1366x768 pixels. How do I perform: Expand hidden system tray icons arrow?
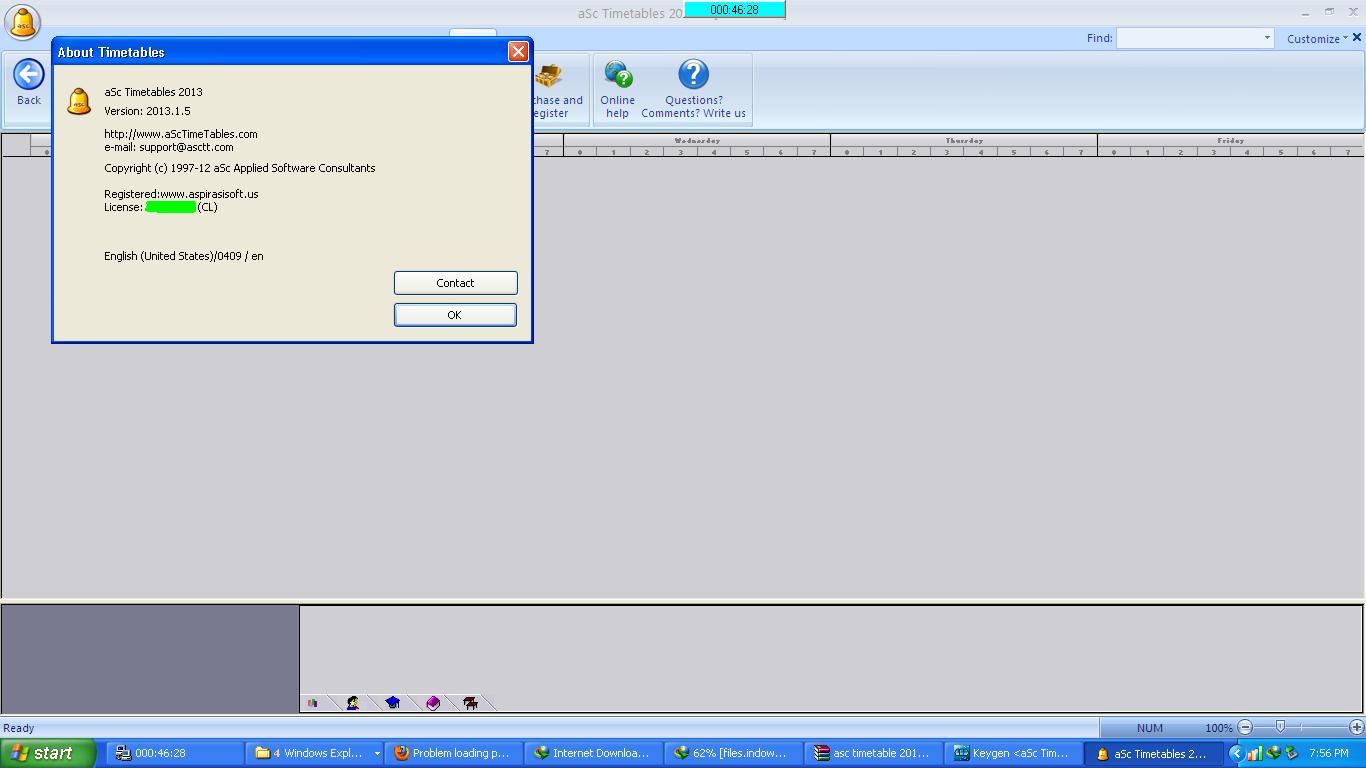1236,753
